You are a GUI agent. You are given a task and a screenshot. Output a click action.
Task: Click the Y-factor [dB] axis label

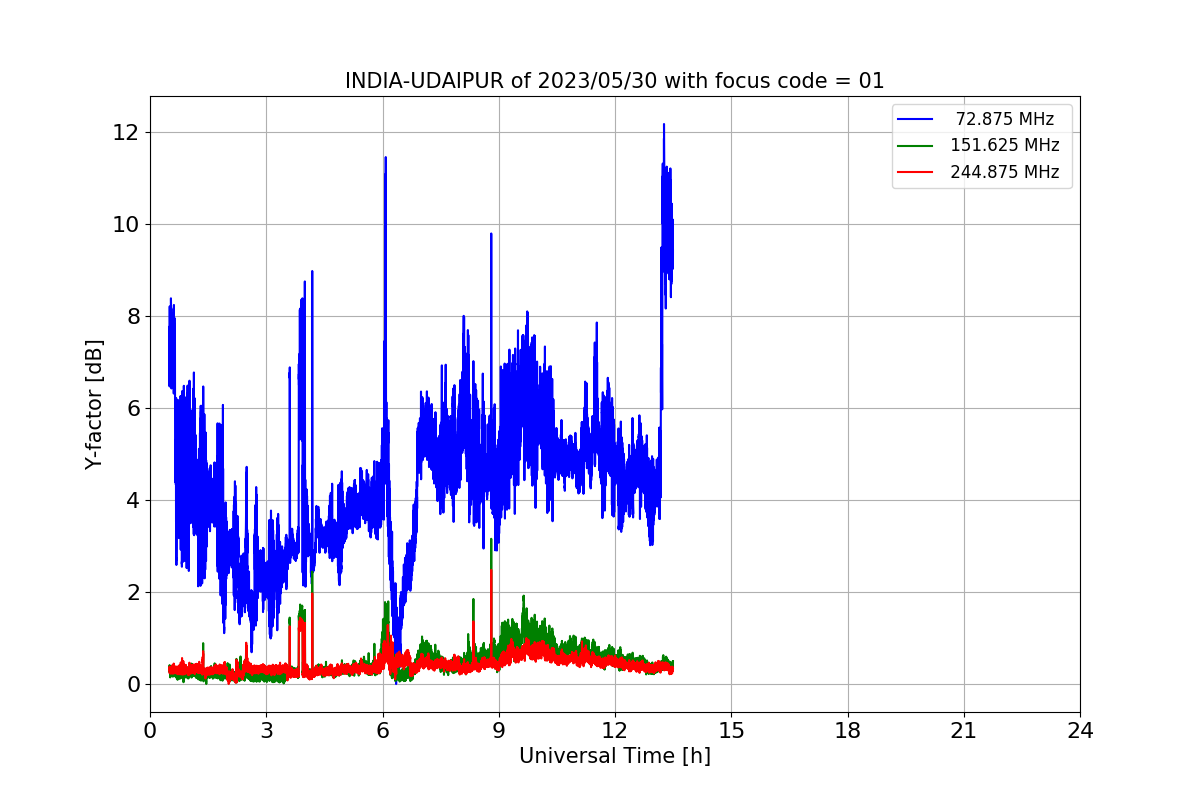tap(94, 405)
